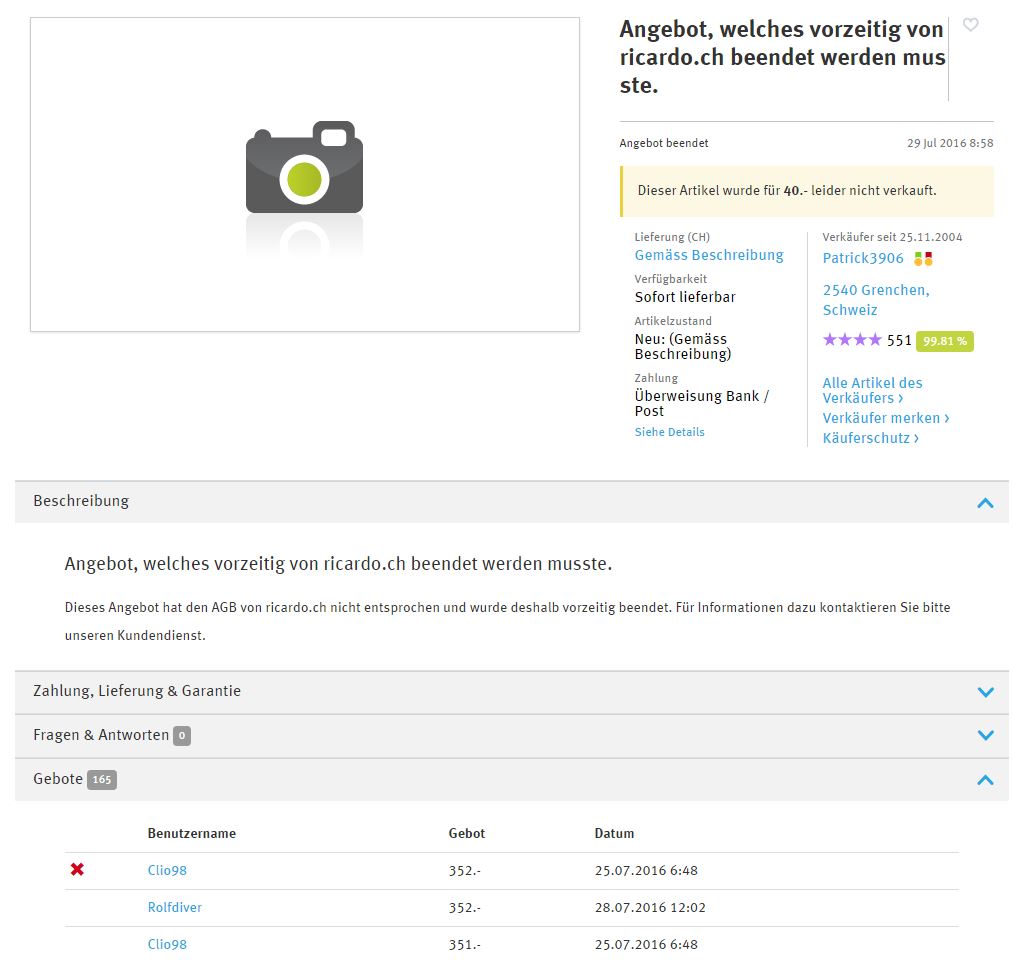Select bid amount 351.-
This screenshot has width=1013, height=960.
point(465,944)
